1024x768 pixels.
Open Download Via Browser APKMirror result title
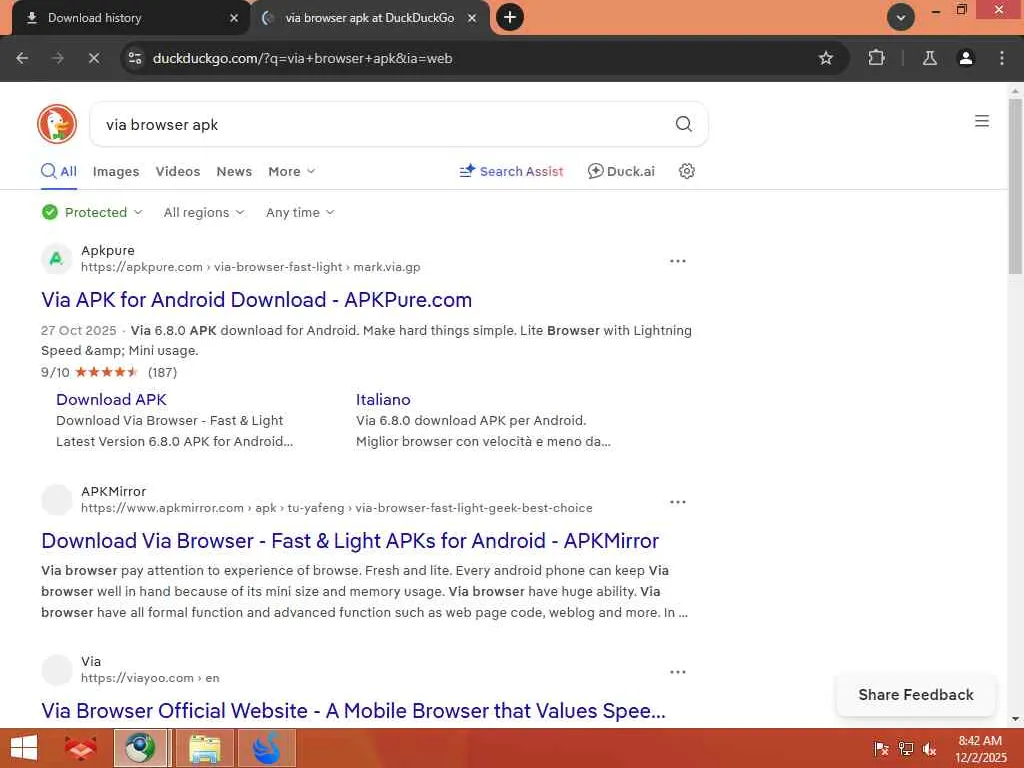[x=350, y=541]
